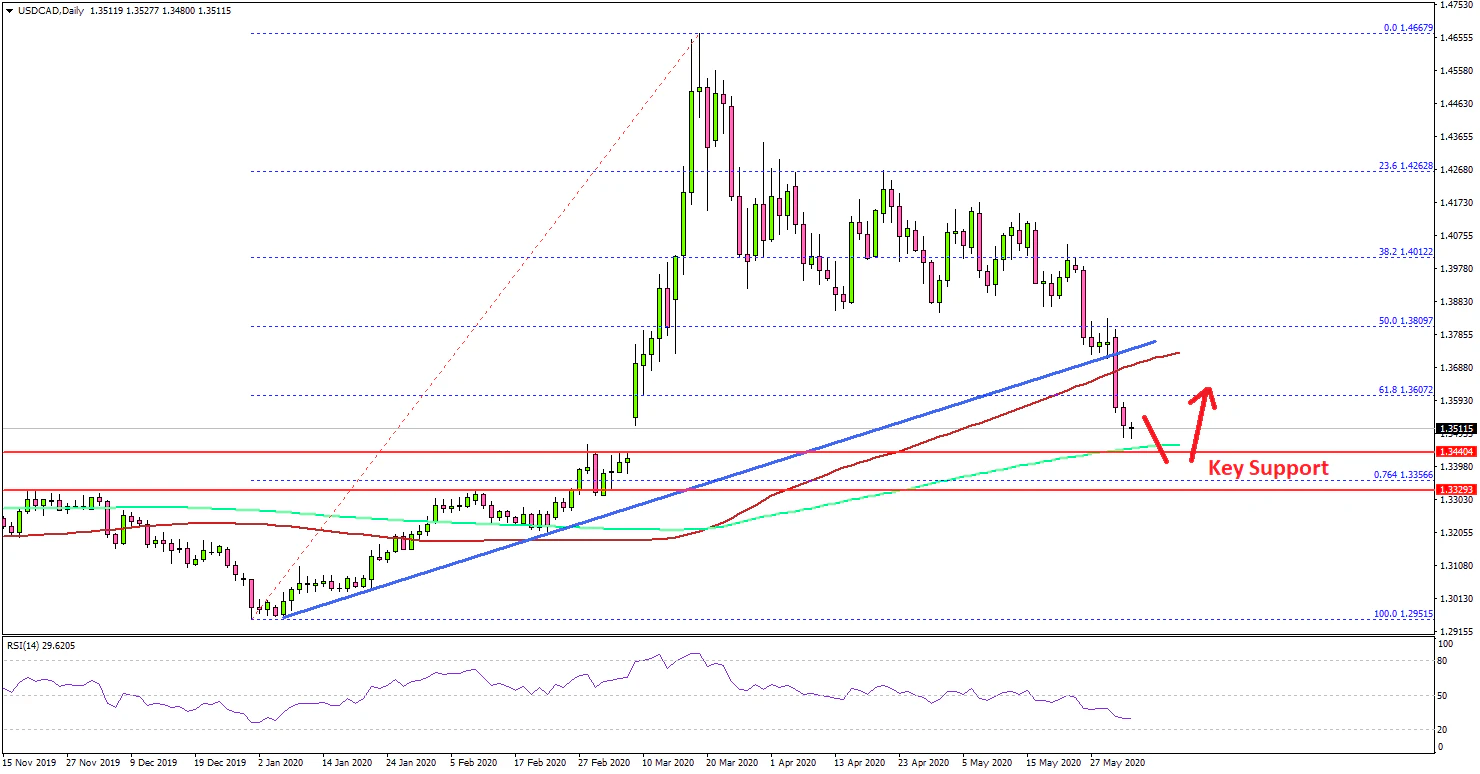
Task: Select the red 1.32993 price tag
Action: point(1455,490)
